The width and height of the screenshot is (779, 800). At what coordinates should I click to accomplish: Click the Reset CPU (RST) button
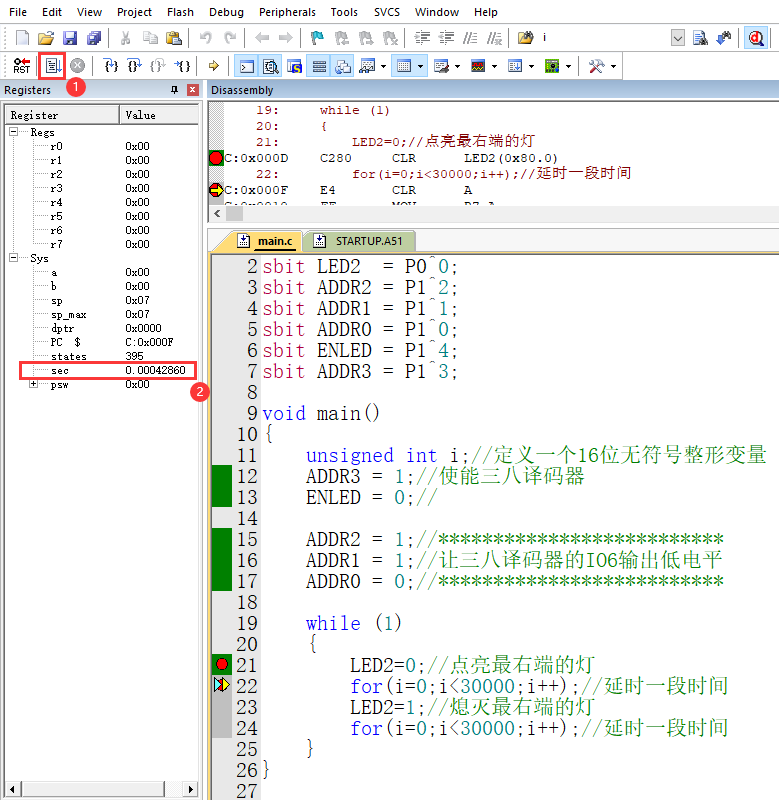click(21, 66)
